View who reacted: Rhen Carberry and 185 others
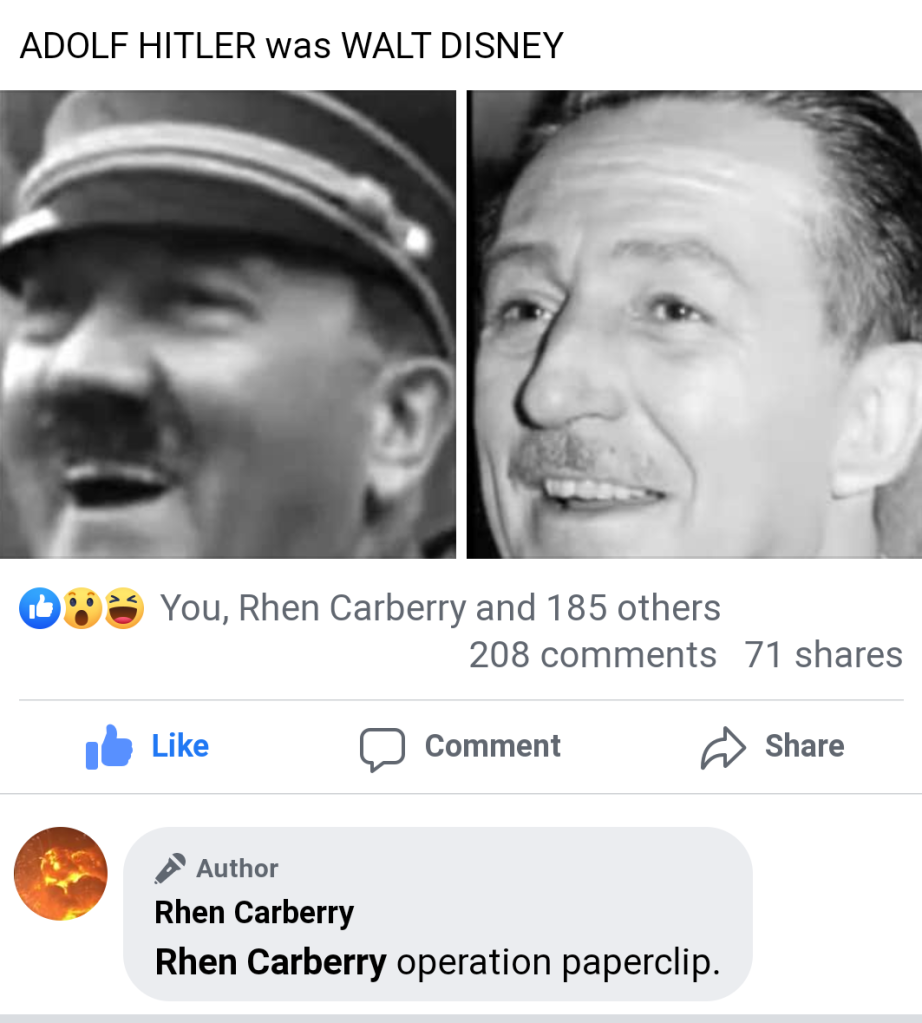922x1023 pixels. [440, 608]
